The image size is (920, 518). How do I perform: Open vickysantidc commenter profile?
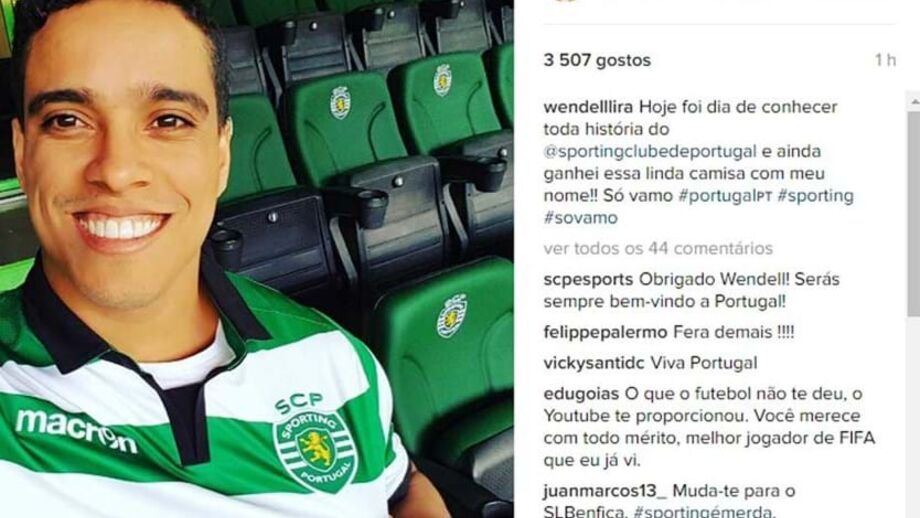point(594,363)
